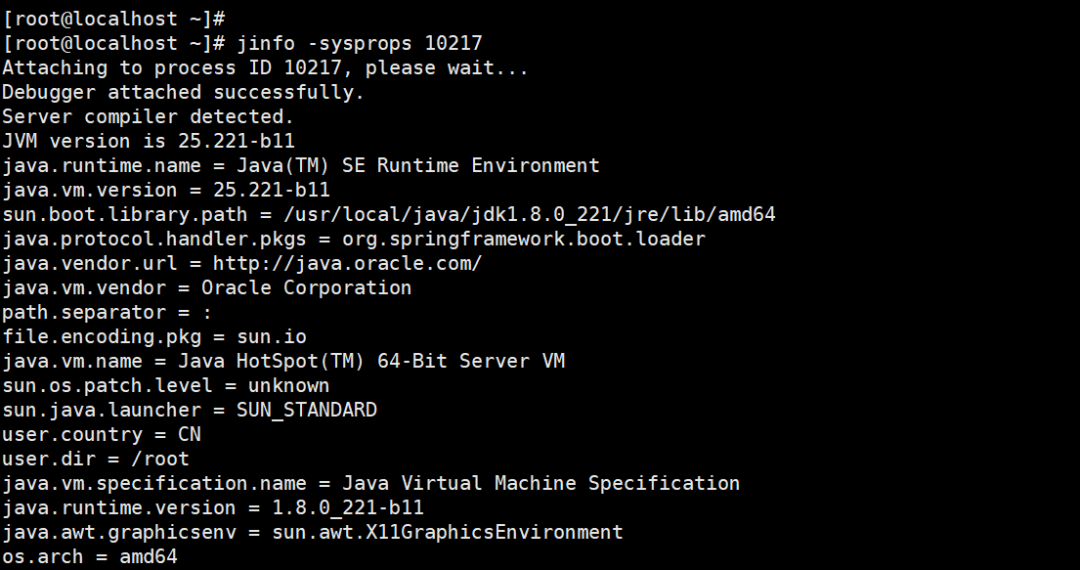This screenshot has width=1080, height=570.
Task: Click the "Debugger attached successfully" message
Action: point(183,93)
